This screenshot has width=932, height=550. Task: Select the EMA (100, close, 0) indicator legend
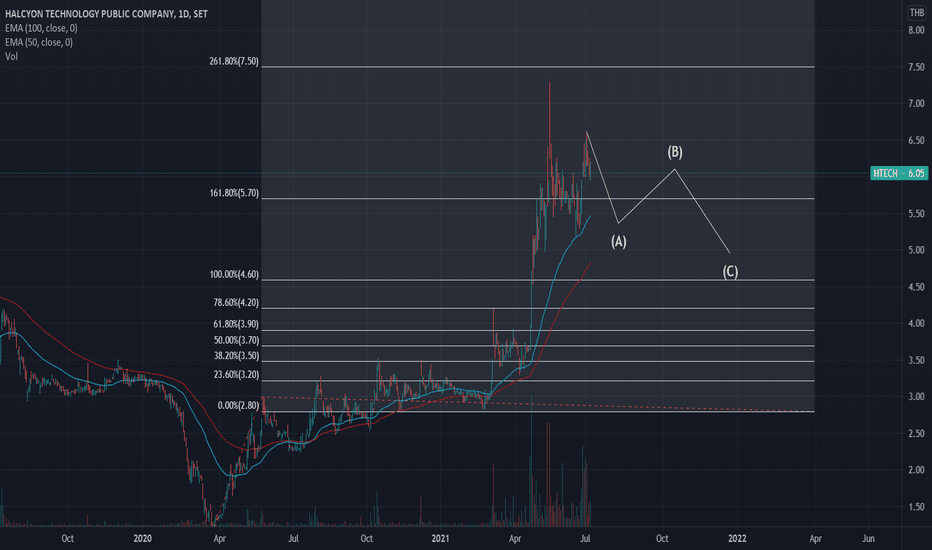click(41, 28)
